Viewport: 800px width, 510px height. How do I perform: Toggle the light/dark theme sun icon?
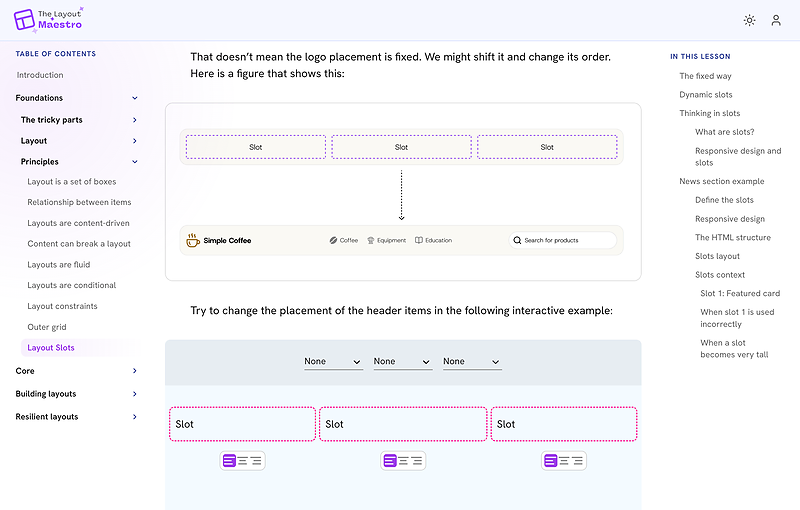pyautogui.click(x=749, y=20)
